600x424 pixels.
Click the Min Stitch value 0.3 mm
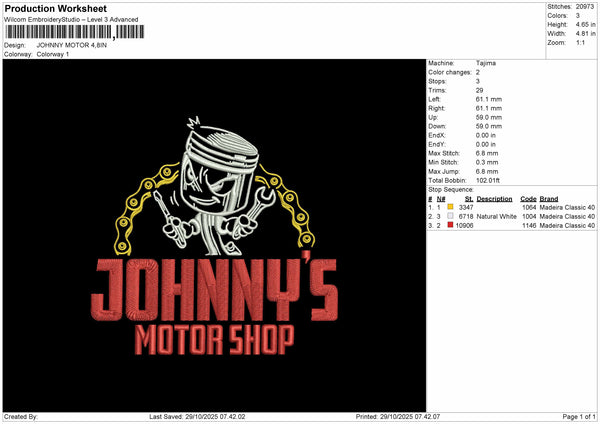coord(487,162)
